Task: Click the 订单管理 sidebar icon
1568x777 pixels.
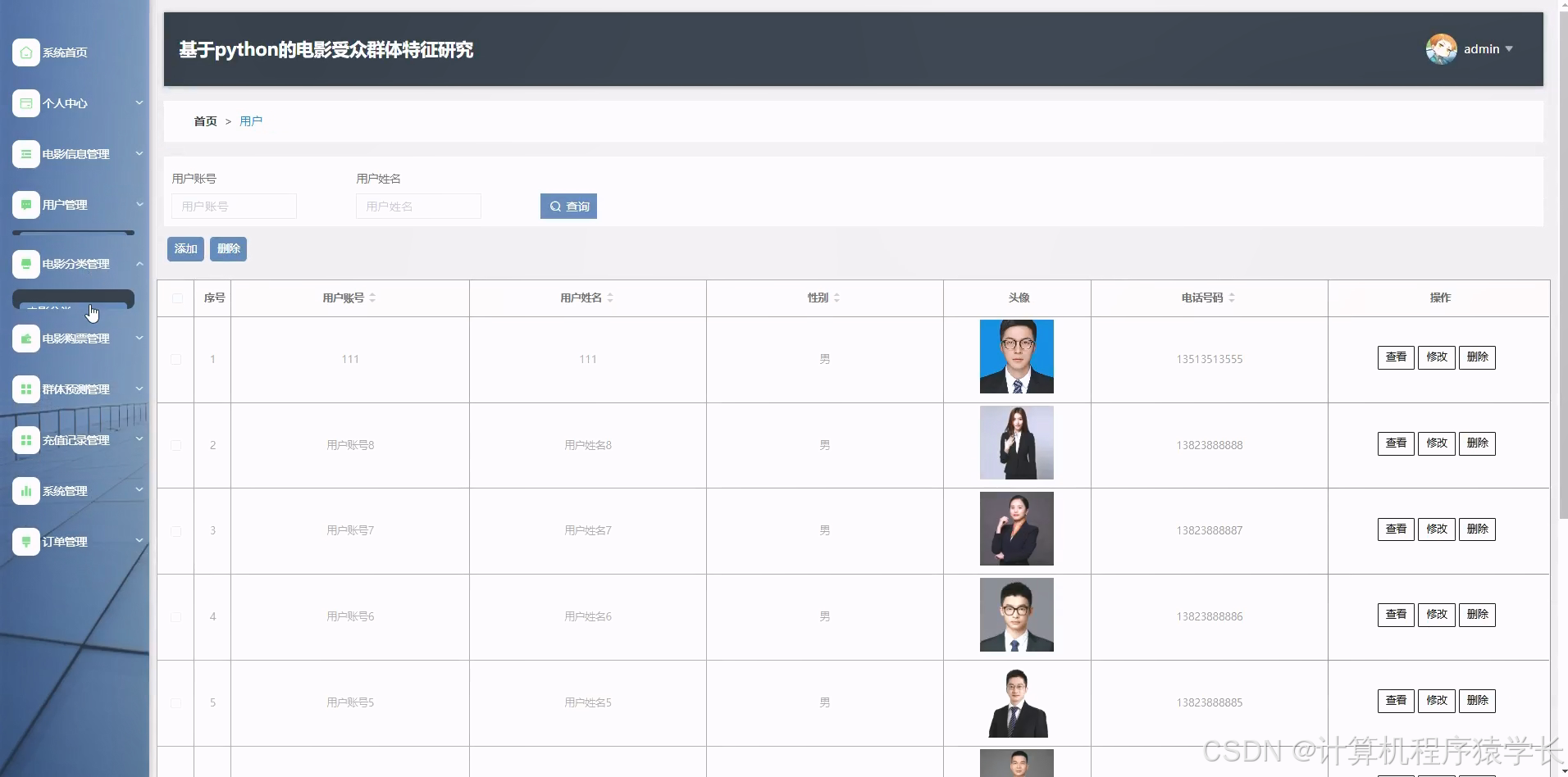Action: pos(26,542)
